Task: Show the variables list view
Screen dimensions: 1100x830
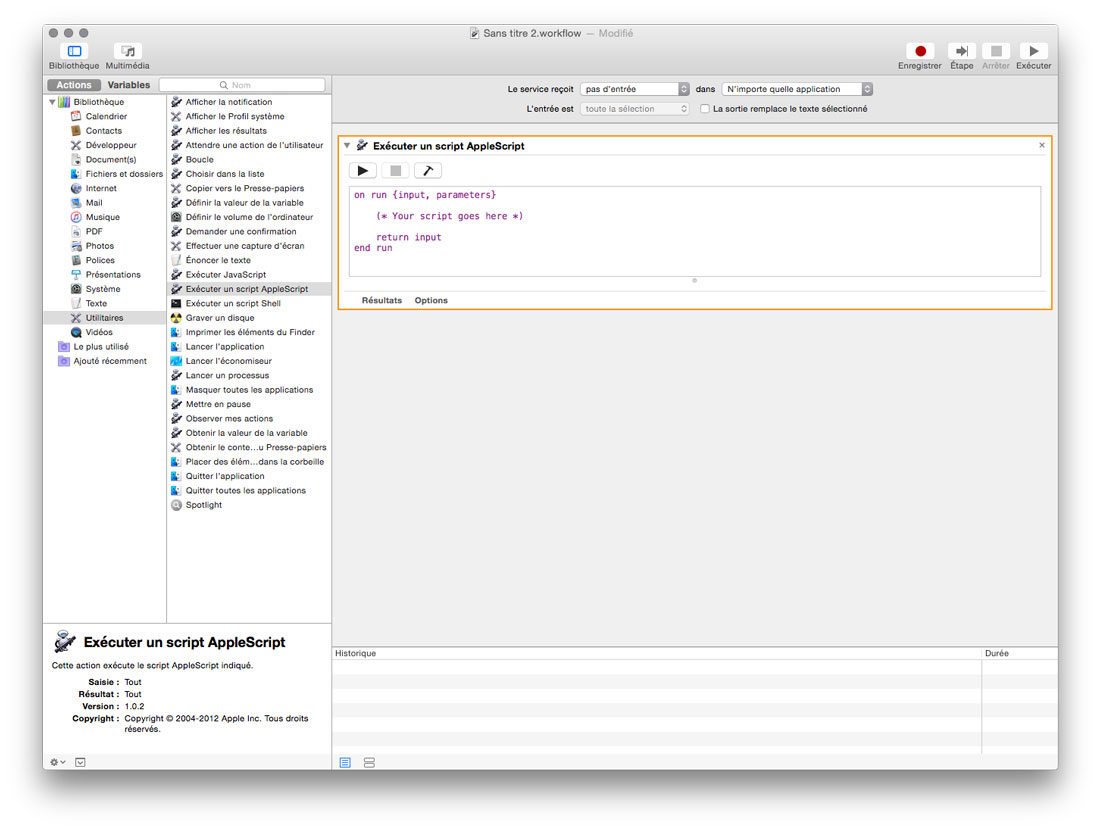Action: click(x=370, y=763)
